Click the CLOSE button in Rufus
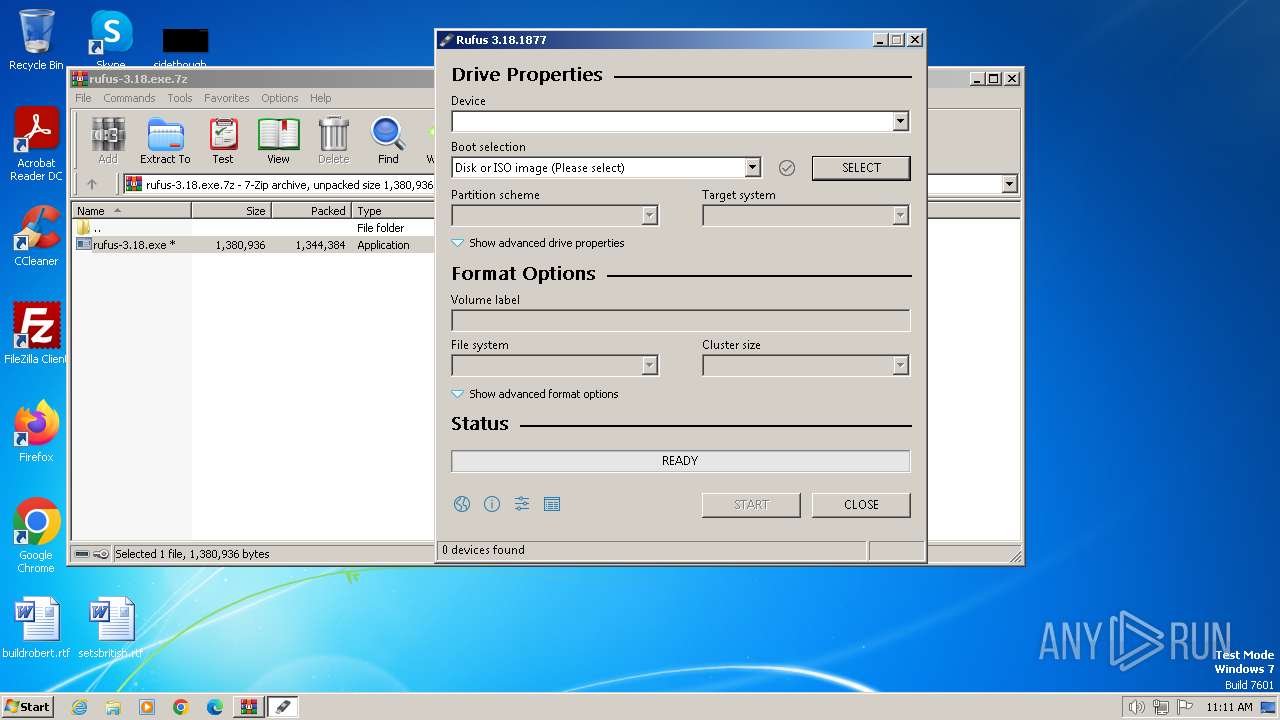Screen dimensions: 1280x720 click(861, 505)
